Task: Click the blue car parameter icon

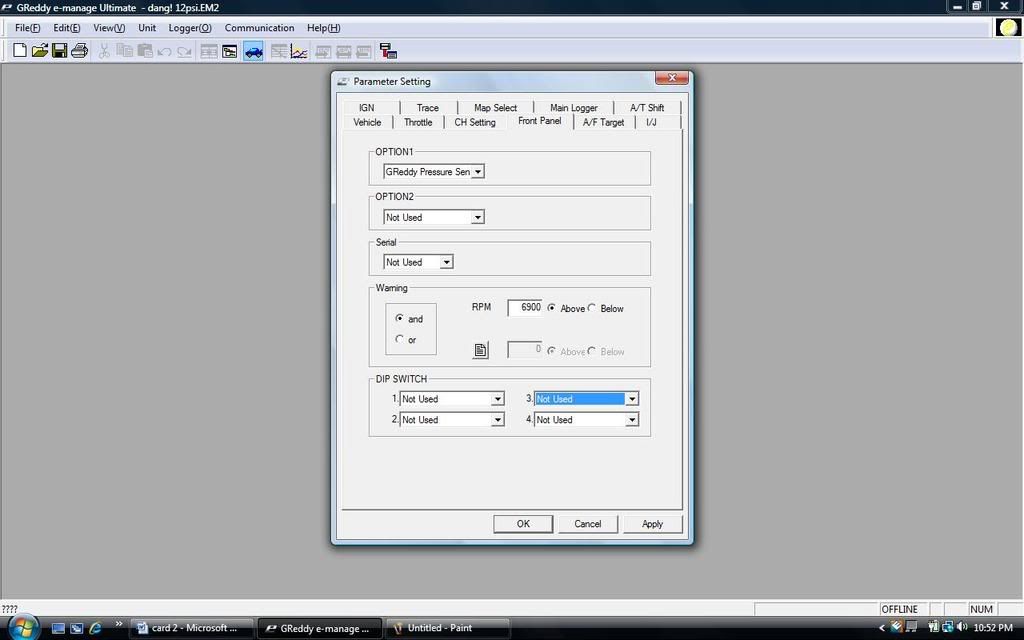Action: click(253, 52)
